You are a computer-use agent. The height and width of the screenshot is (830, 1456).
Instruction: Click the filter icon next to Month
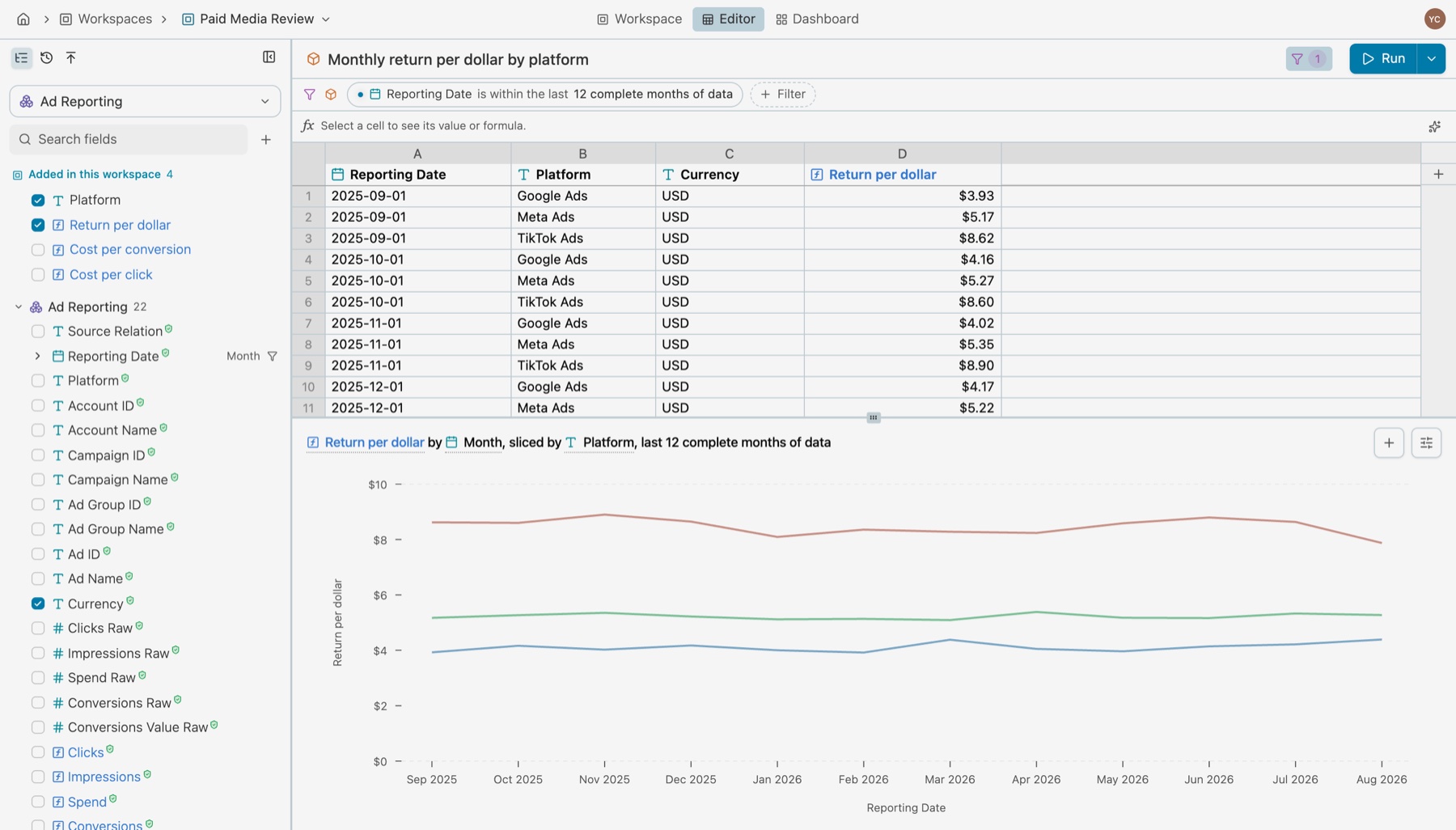(273, 356)
